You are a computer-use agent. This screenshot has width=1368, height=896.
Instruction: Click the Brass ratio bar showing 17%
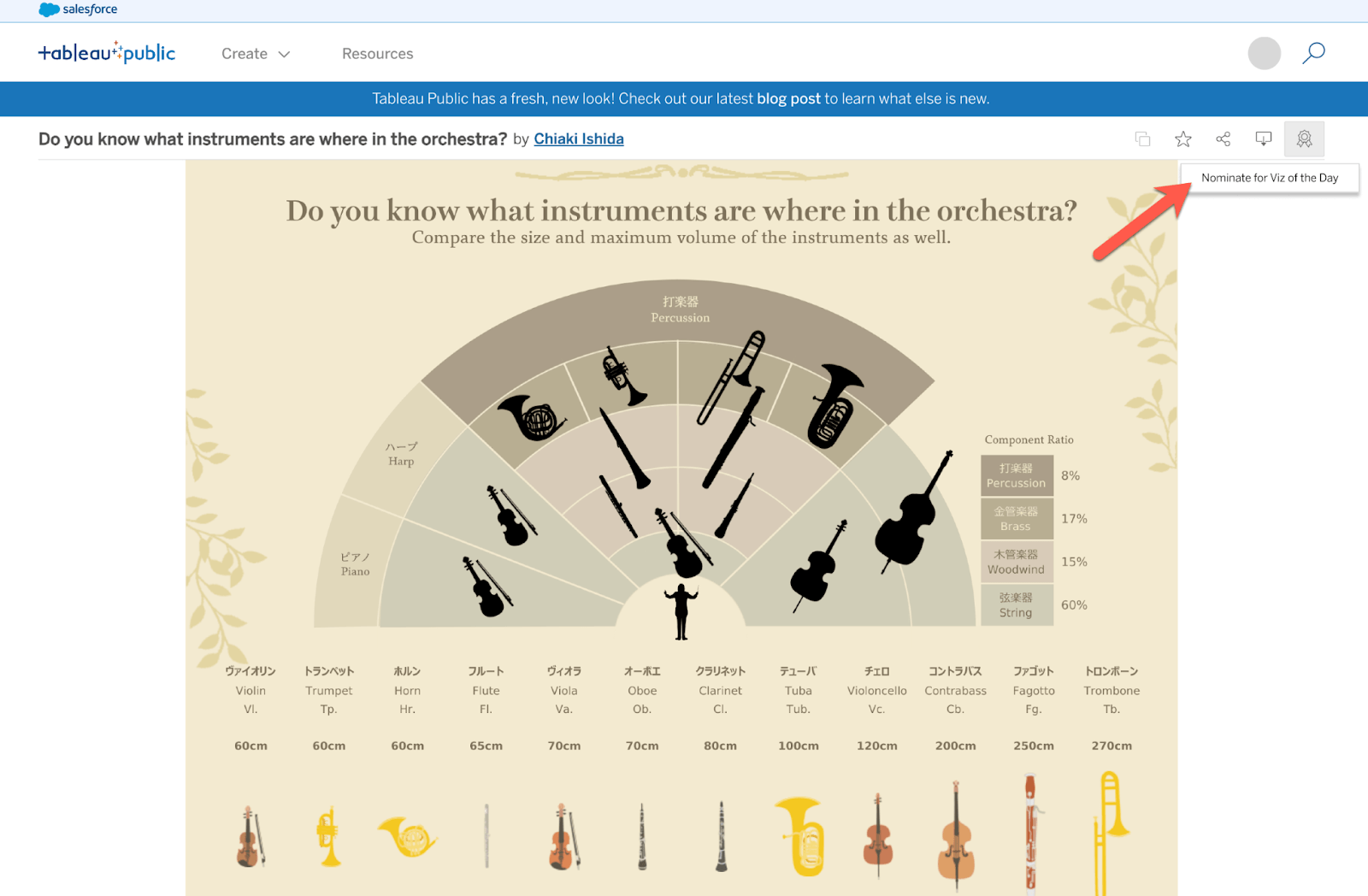point(1017,518)
